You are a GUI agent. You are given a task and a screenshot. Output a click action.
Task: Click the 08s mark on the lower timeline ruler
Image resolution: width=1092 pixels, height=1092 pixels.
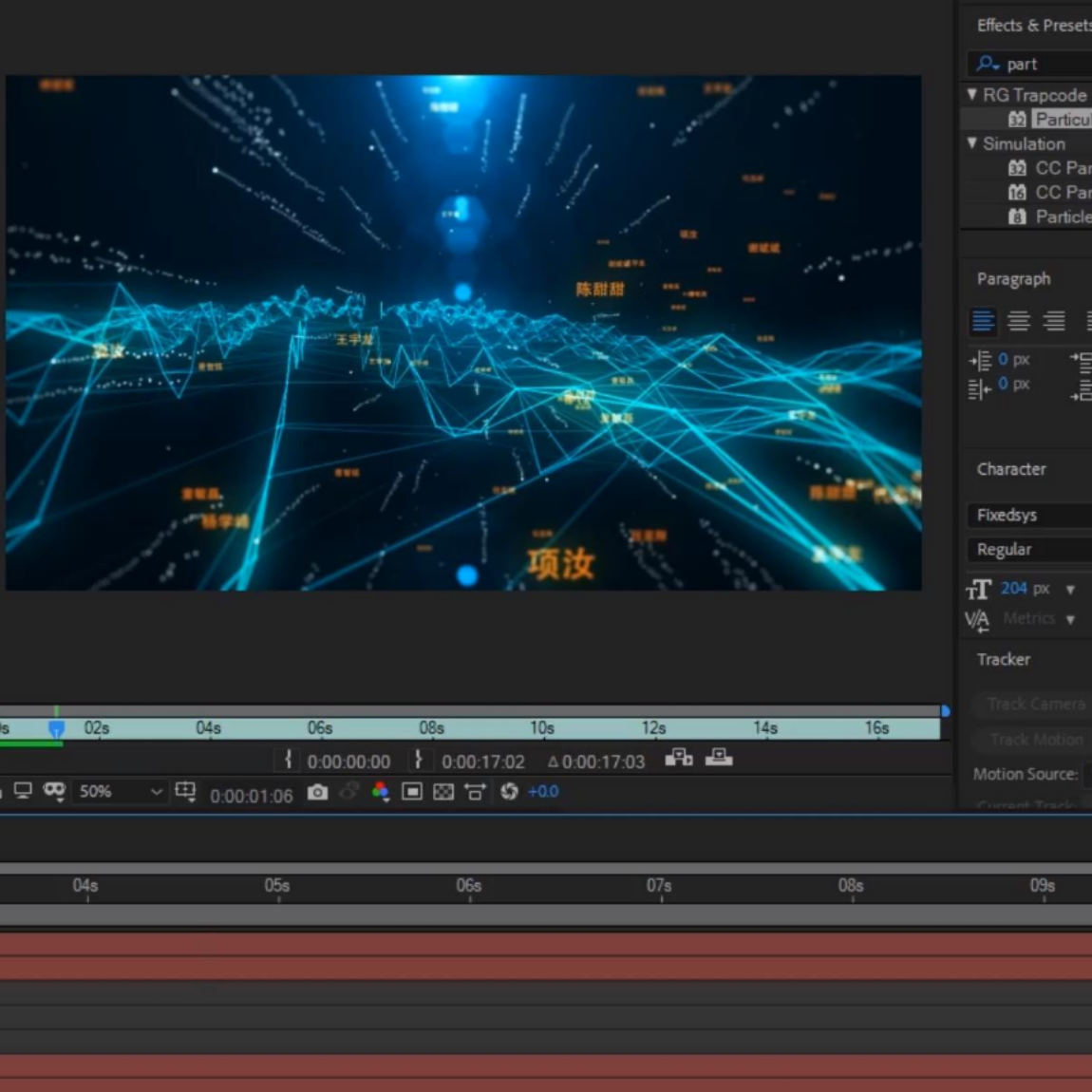pos(851,886)
